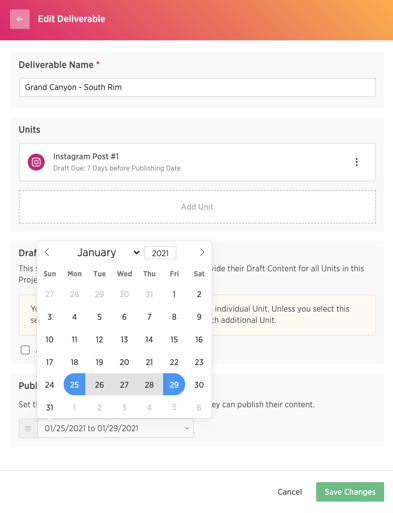Click Cancel at the bottom
This screenshot has height=513, width=393.
click(290, 492)
